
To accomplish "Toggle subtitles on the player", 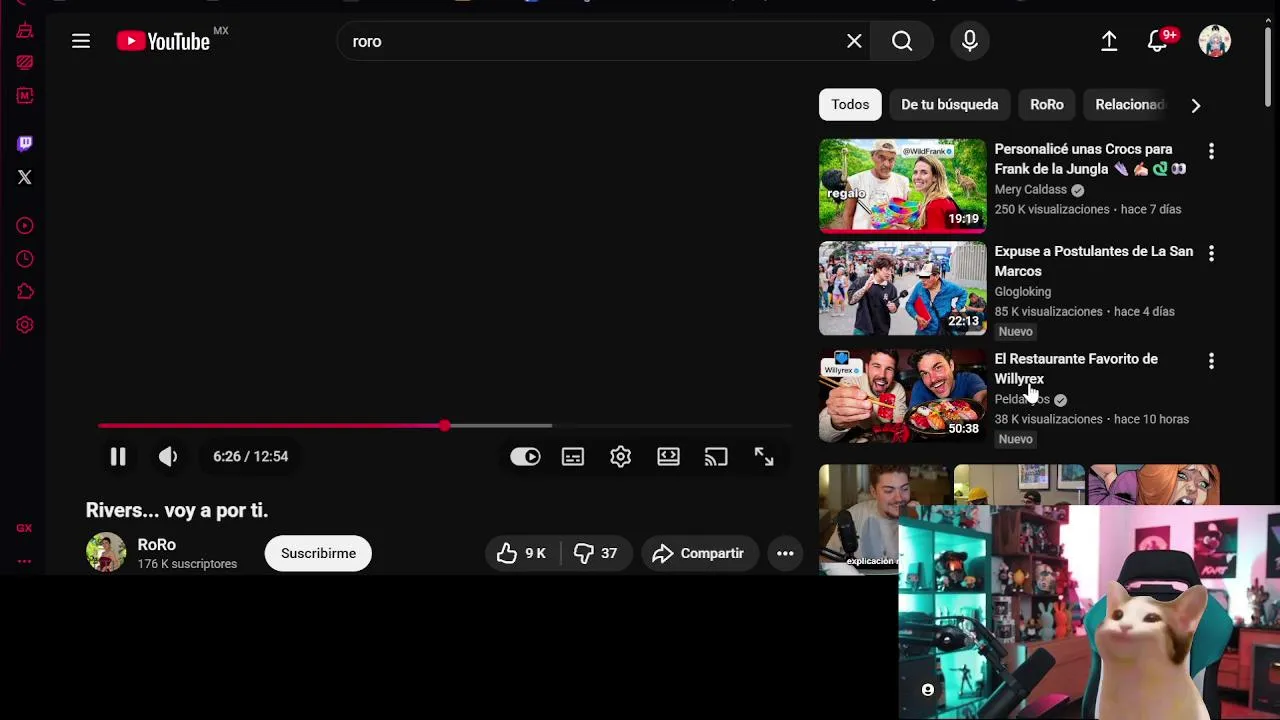I will coord(573,456).
